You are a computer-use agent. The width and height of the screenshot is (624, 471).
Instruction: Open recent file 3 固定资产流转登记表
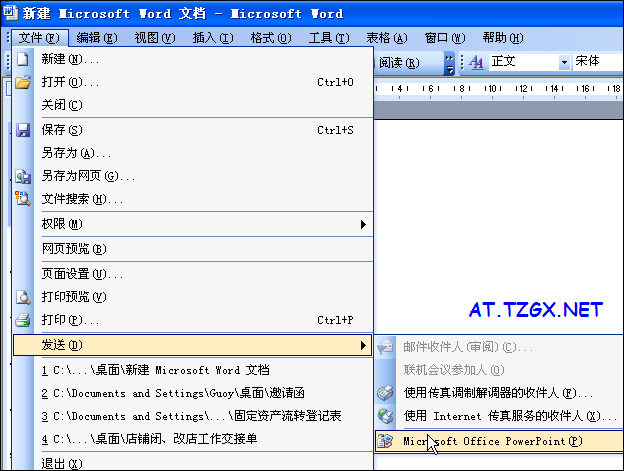(193, 417)
